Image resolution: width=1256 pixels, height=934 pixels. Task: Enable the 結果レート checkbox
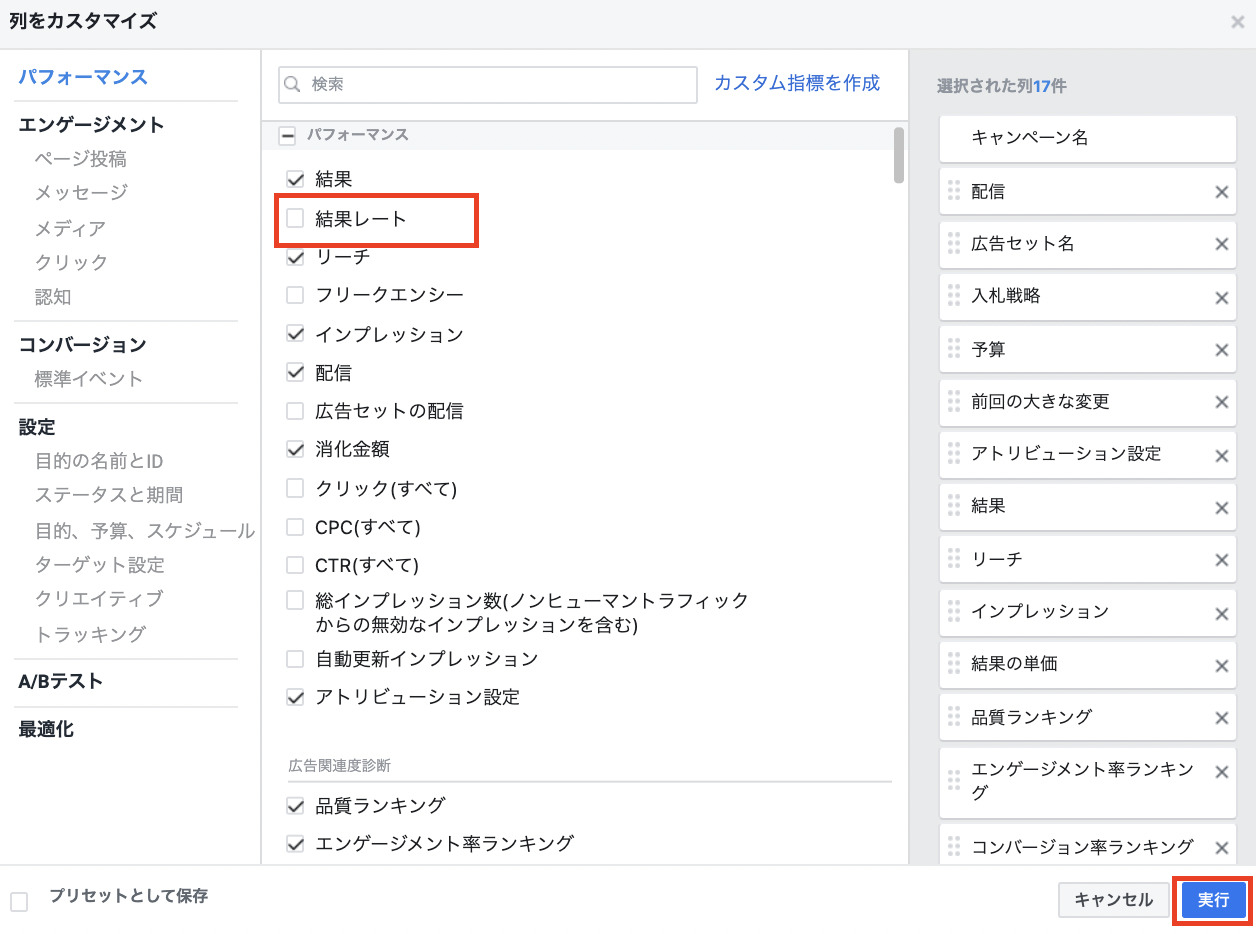(295, 218)
